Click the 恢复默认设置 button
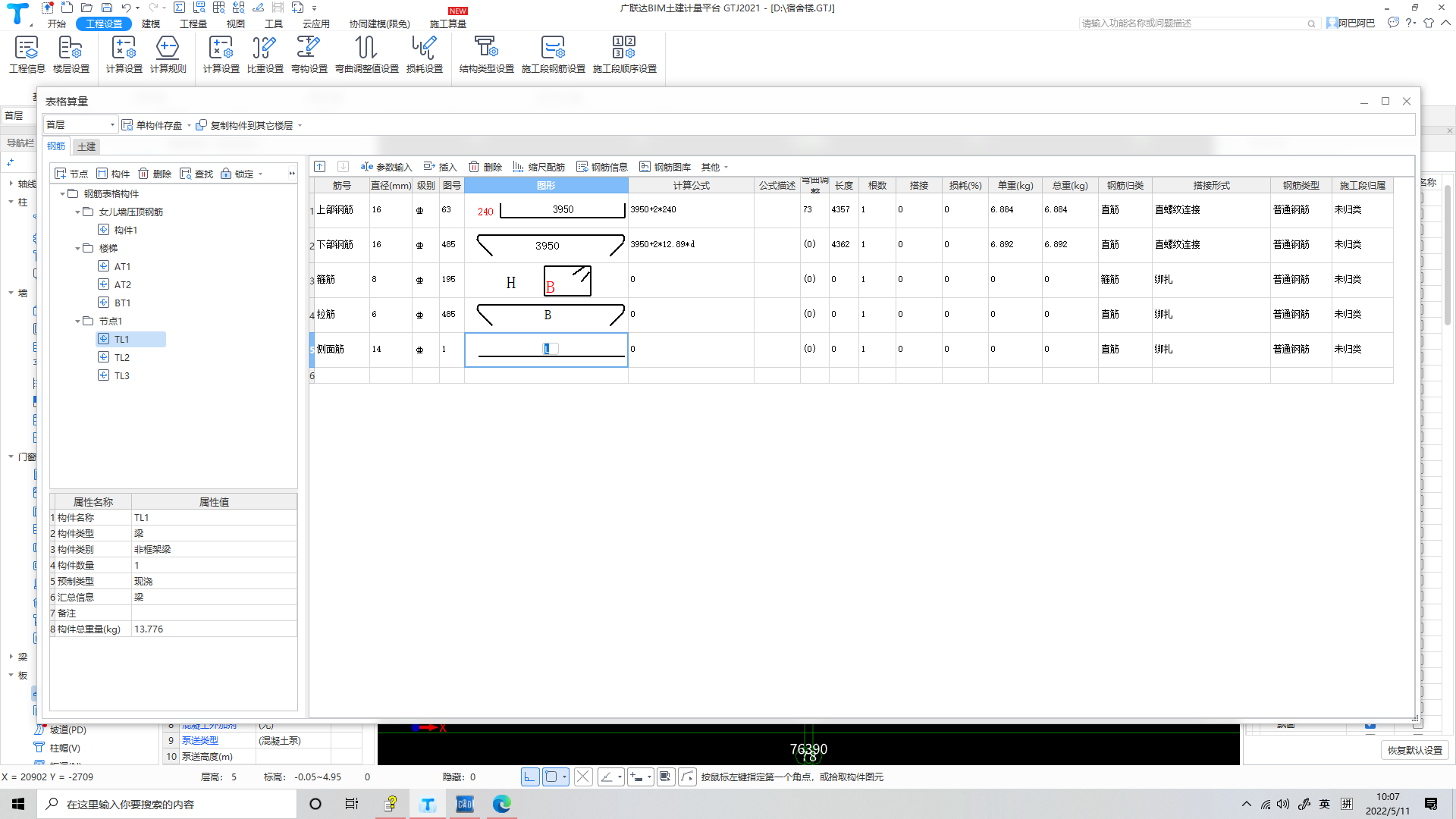1456x819 pixels. 1415,750
